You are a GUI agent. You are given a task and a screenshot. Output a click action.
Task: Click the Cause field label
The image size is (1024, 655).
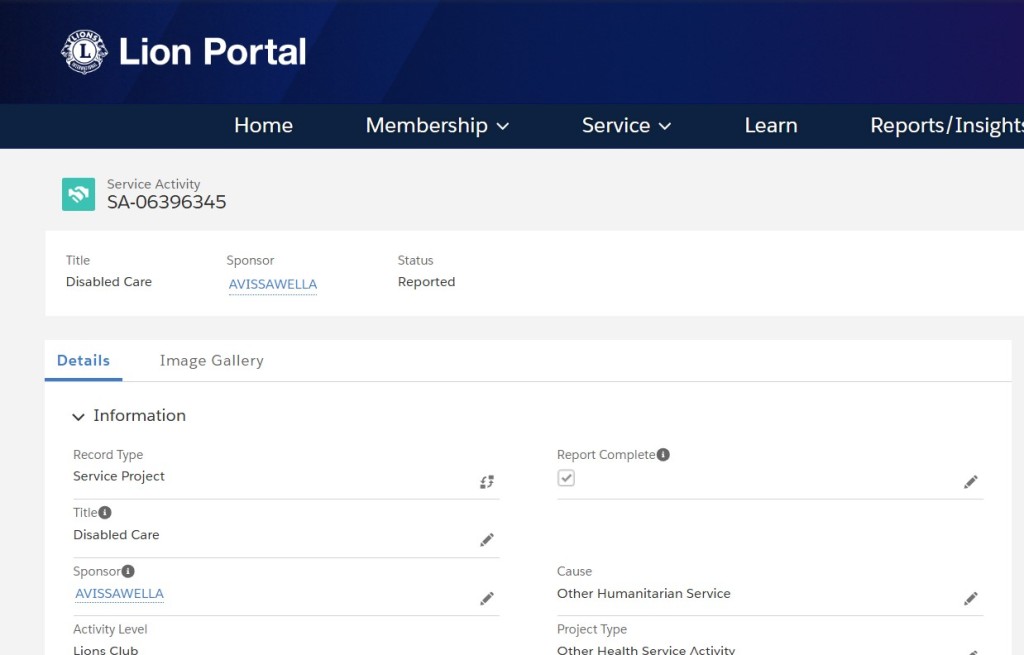click(574, 571)
